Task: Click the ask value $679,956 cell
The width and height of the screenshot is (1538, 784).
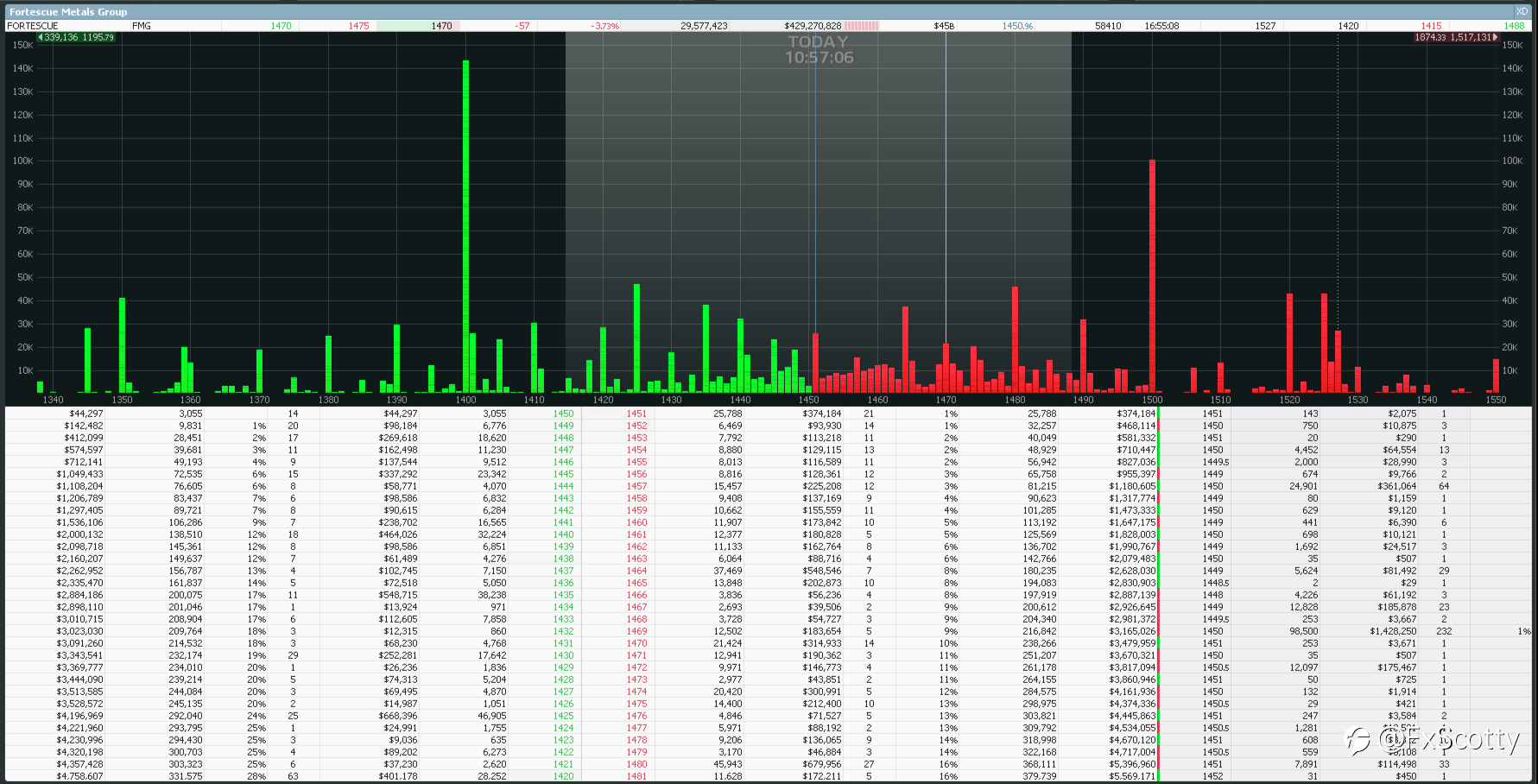Action: [822, 764]
